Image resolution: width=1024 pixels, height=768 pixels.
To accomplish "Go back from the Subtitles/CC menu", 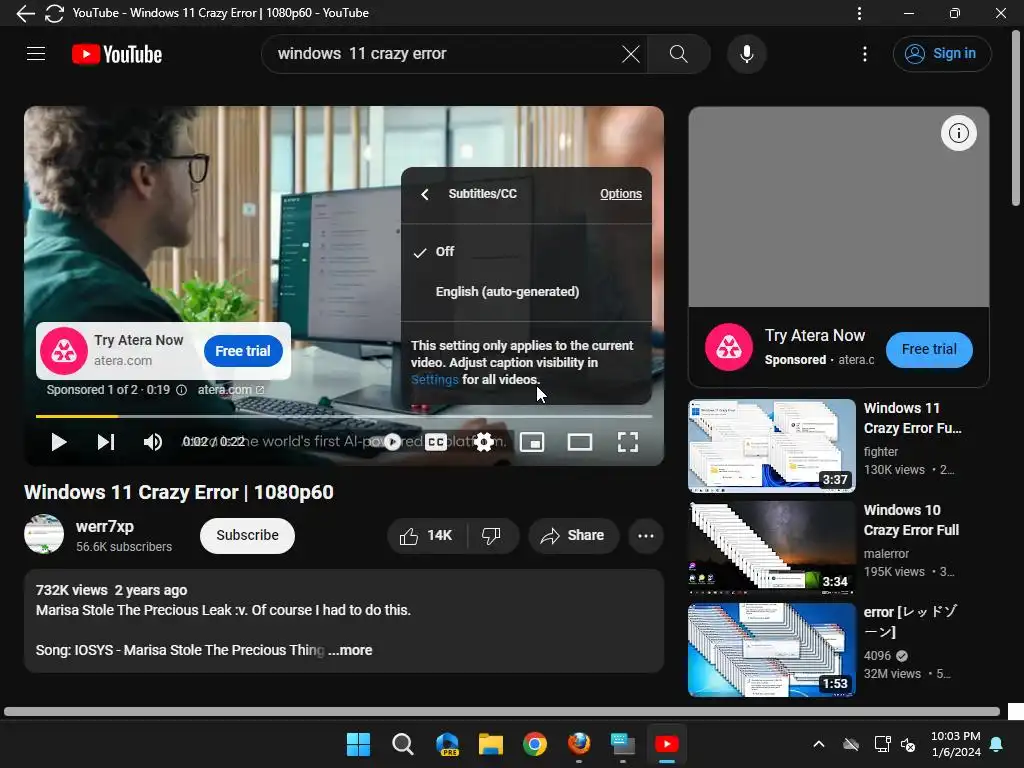I will (425, 194).
